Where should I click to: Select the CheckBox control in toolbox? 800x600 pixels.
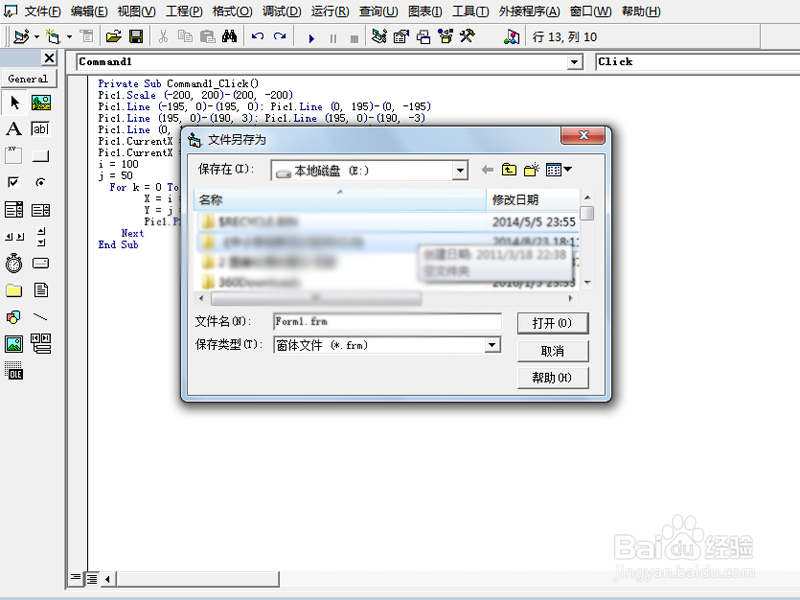click(13, 182)
